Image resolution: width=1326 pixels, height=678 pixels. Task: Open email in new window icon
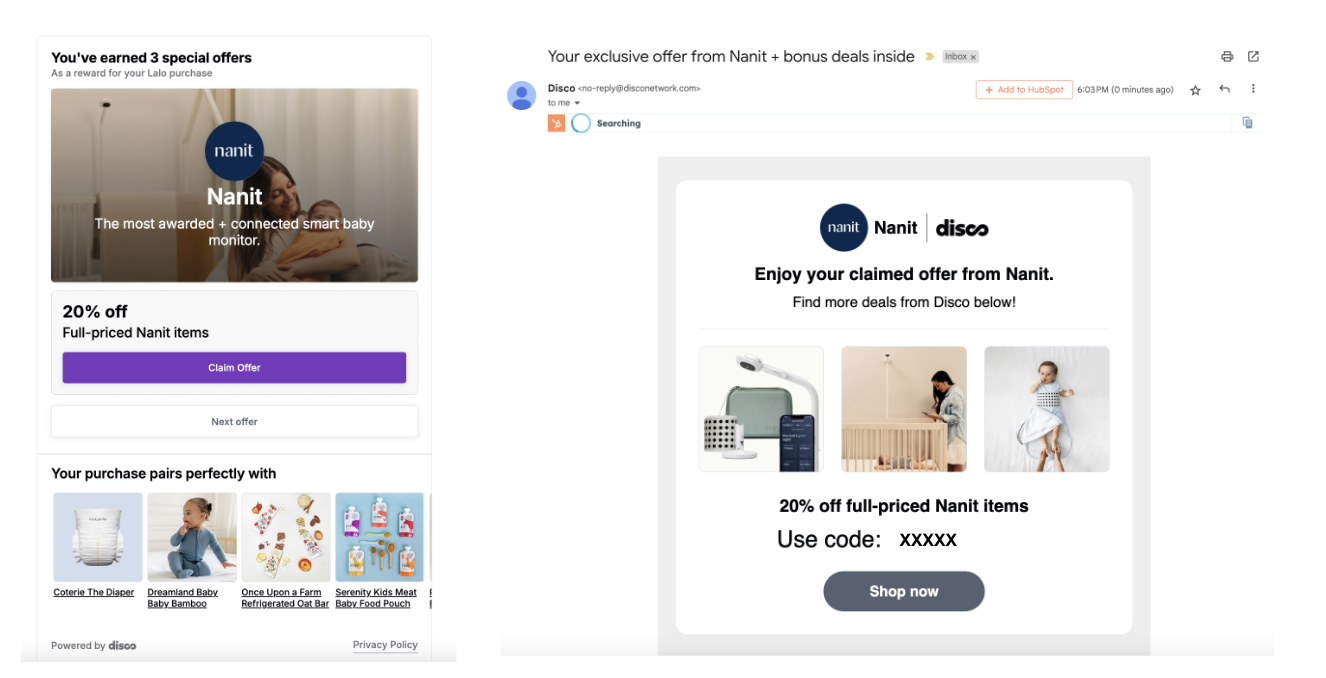click(x=1253, y=57)
